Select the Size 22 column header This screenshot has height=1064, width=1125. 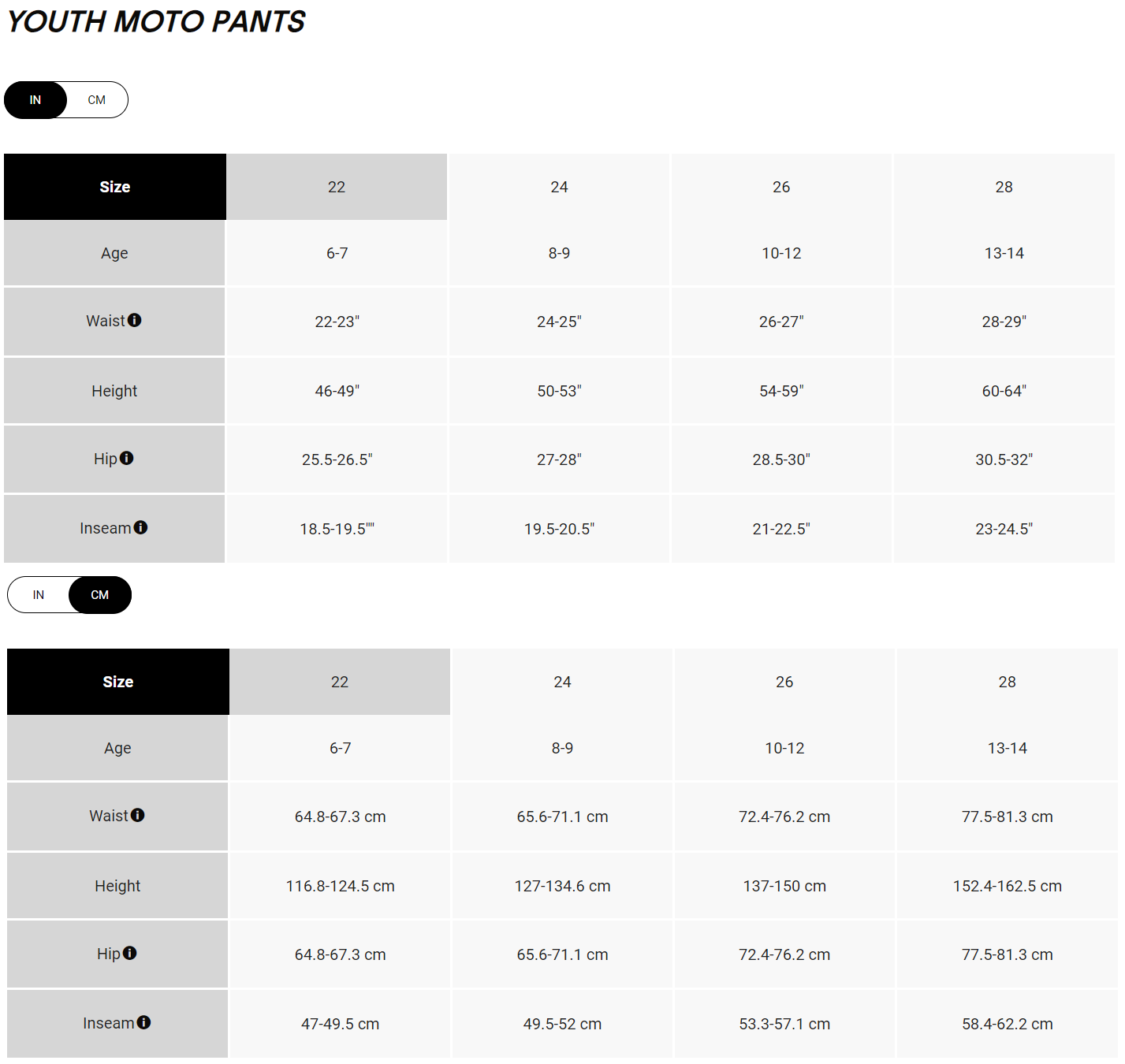pyautogui.click(x=337, y=187)
